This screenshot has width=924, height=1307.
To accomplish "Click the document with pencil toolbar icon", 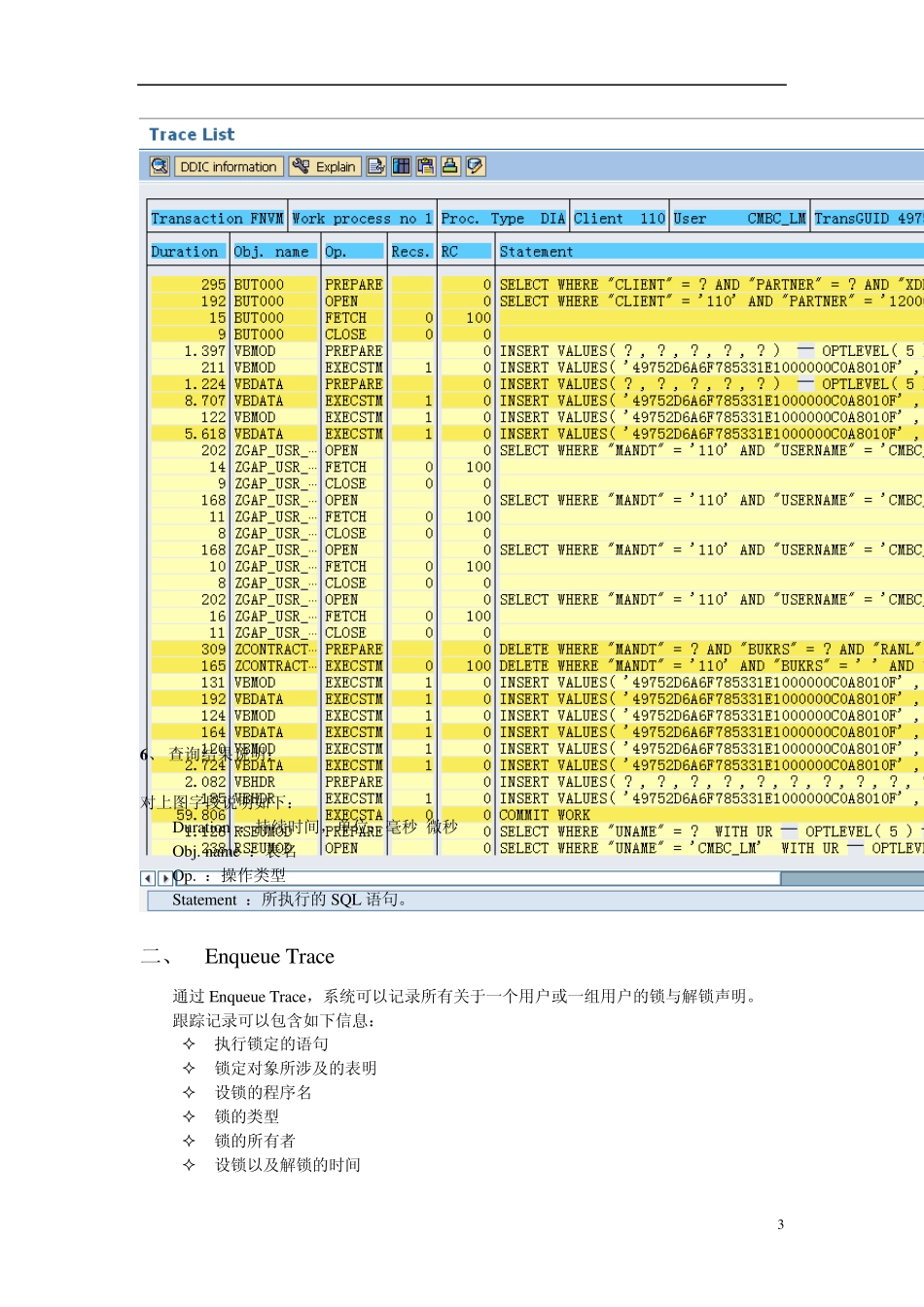I will point(376,166).
